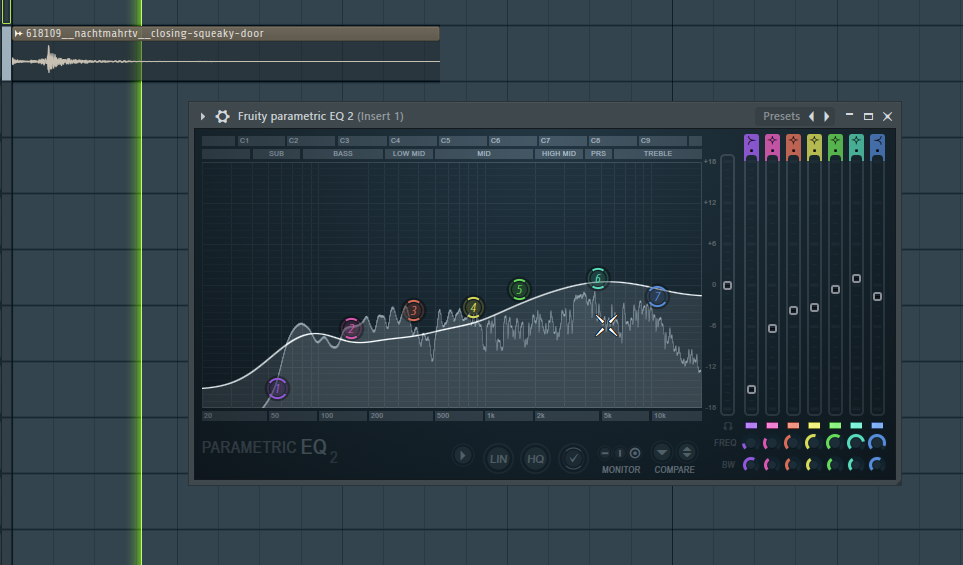Click pink band 2 color swatch

pyautogui.click(x=772, y=426)
